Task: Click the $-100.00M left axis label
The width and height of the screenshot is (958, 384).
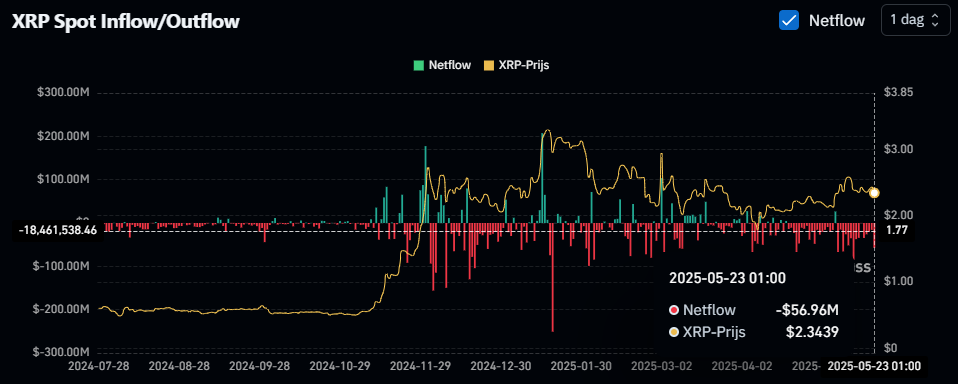Action: [x=62, y=266]
